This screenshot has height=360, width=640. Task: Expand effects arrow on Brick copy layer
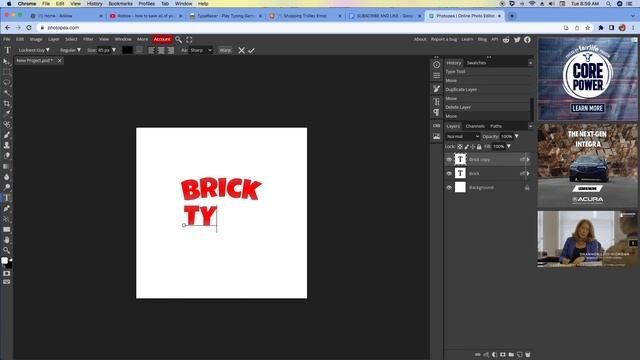(528, 160)
